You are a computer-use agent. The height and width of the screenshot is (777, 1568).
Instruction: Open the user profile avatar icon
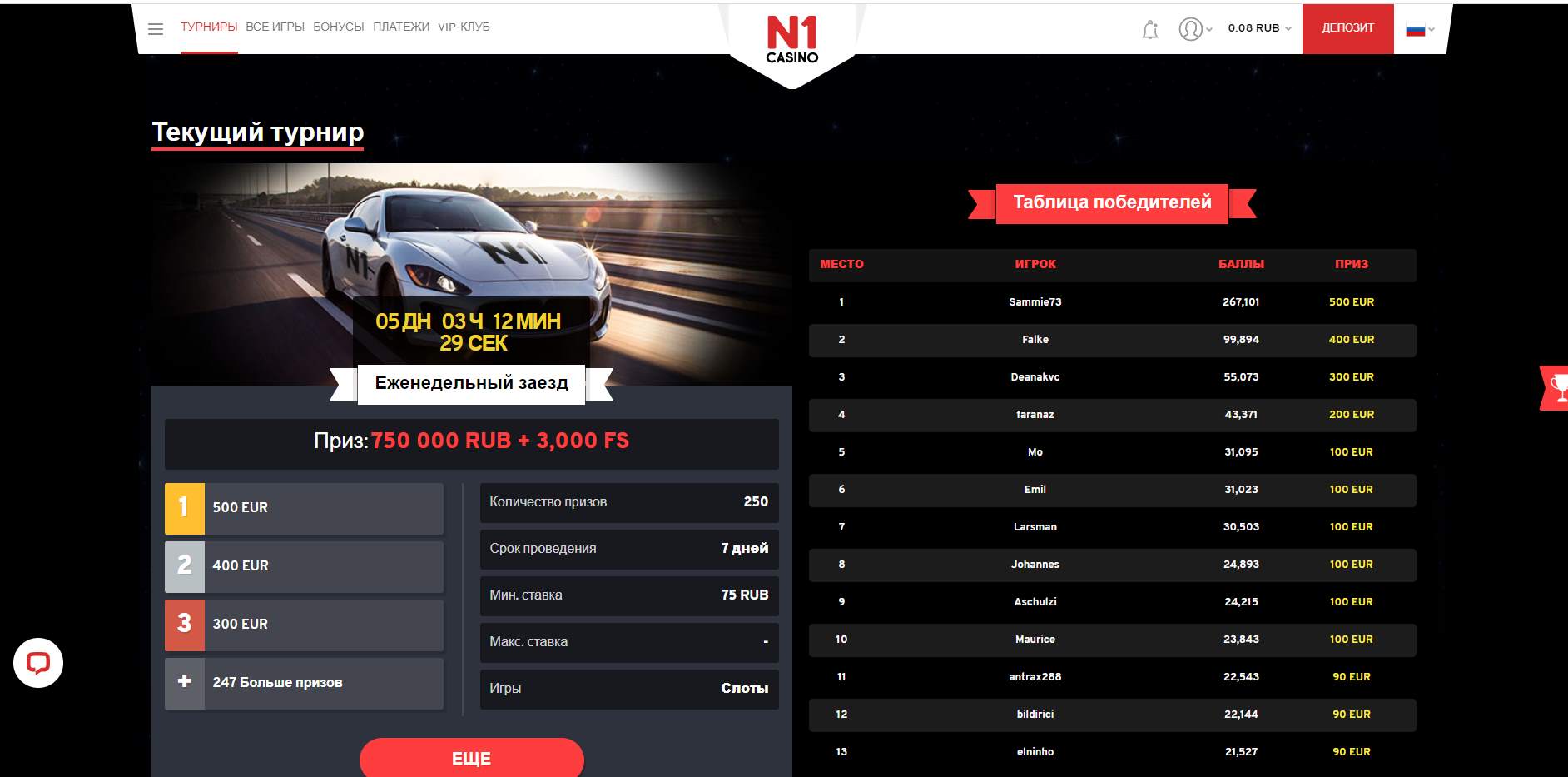1190,29
